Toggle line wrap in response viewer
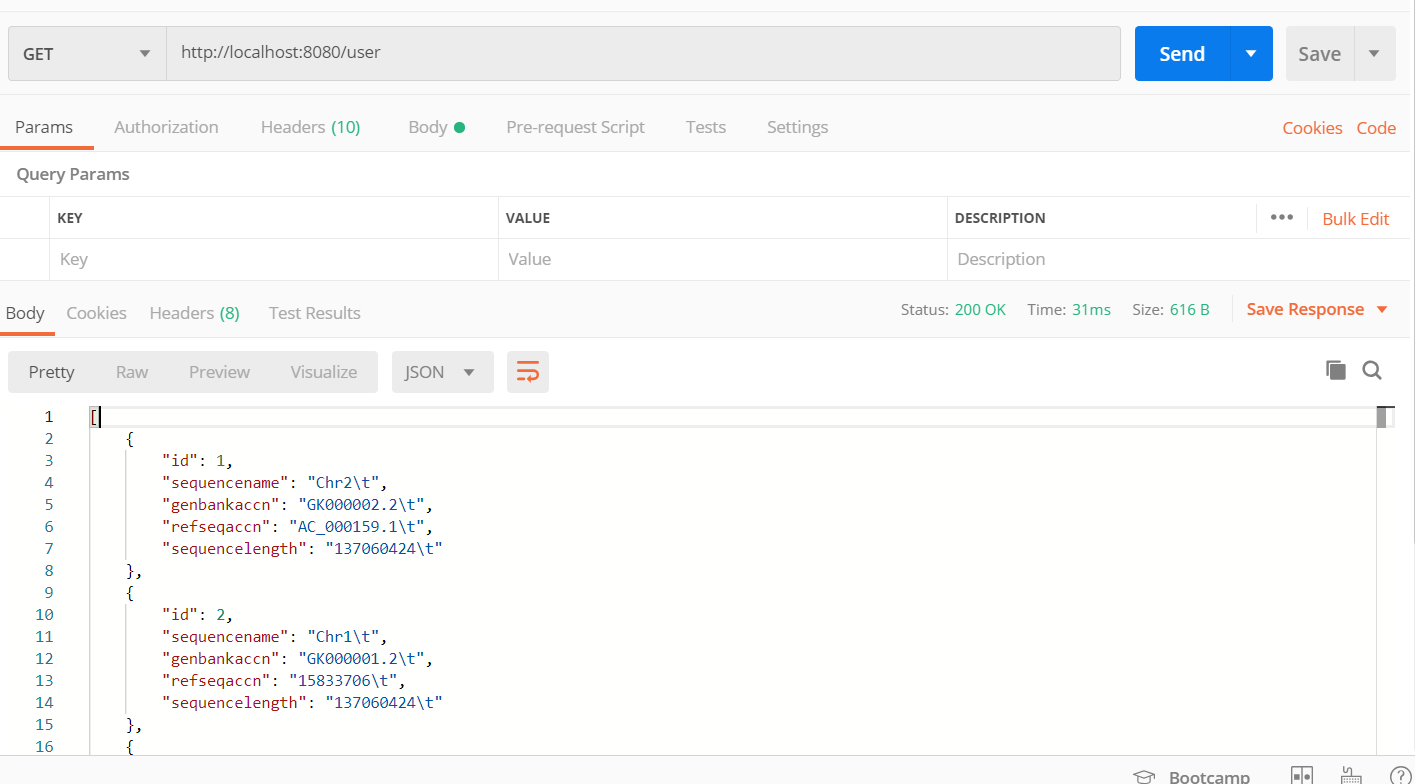This screenshot has width=1415, height=784. 528,372
